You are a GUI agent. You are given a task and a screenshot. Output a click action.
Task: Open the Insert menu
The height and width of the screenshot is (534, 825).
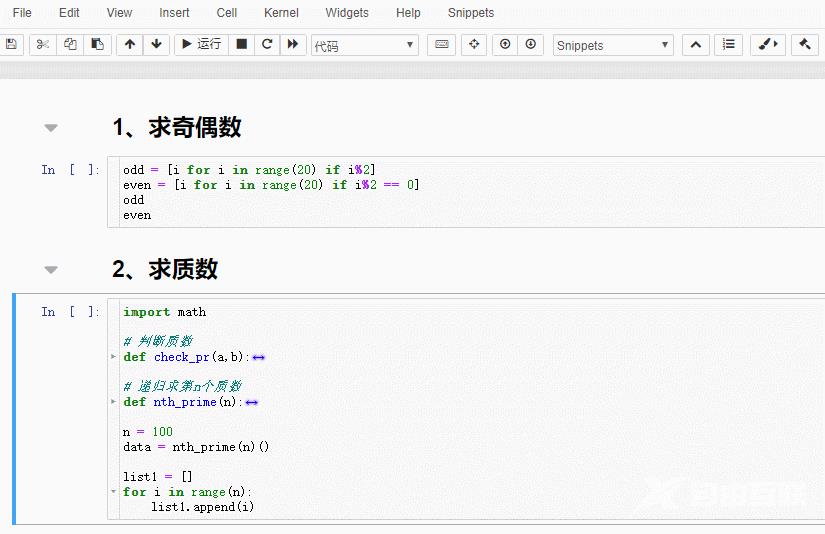174,13
